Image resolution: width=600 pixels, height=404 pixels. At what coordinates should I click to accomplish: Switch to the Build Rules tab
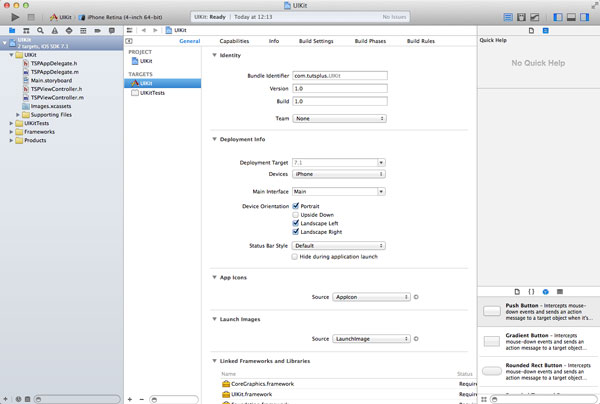point(421,41)
